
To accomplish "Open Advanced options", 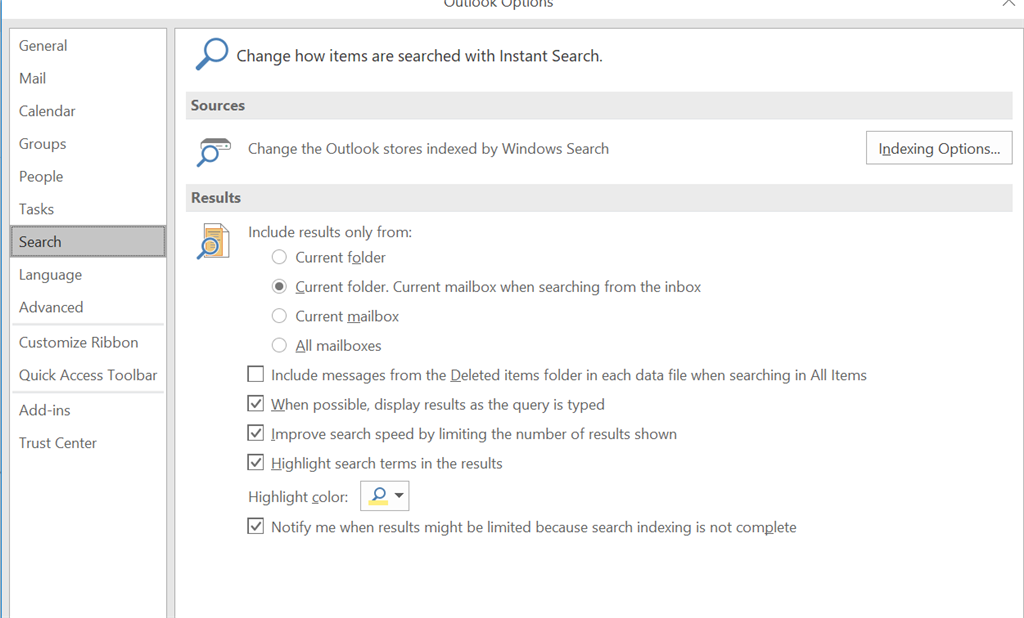I will [x=88, y=307].
